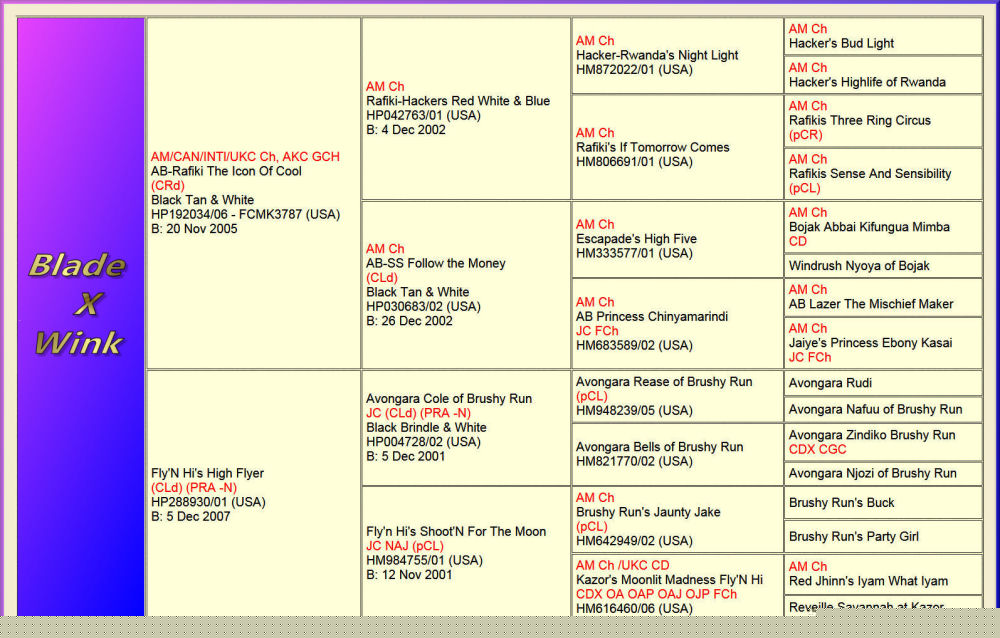
Task: Select Rafiki-Hackers Red White & Blue cell
Action: point(458,101)
